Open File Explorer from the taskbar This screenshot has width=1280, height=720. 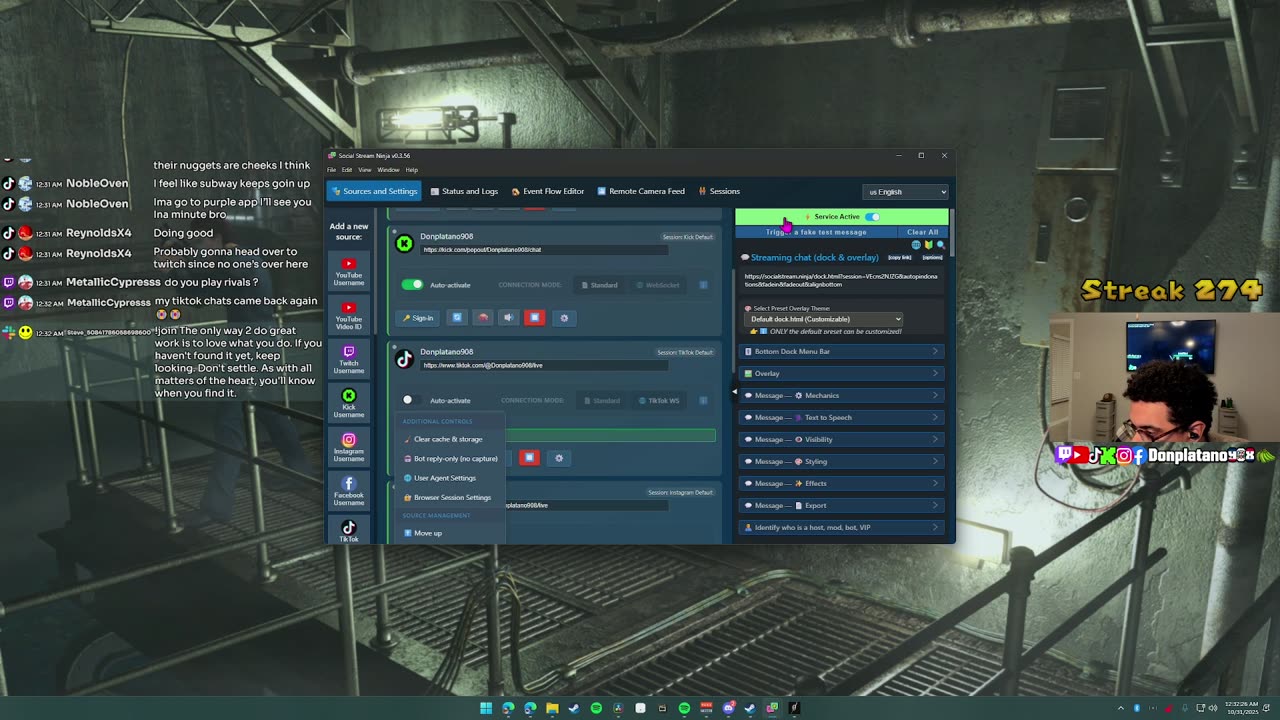(552, 708)
